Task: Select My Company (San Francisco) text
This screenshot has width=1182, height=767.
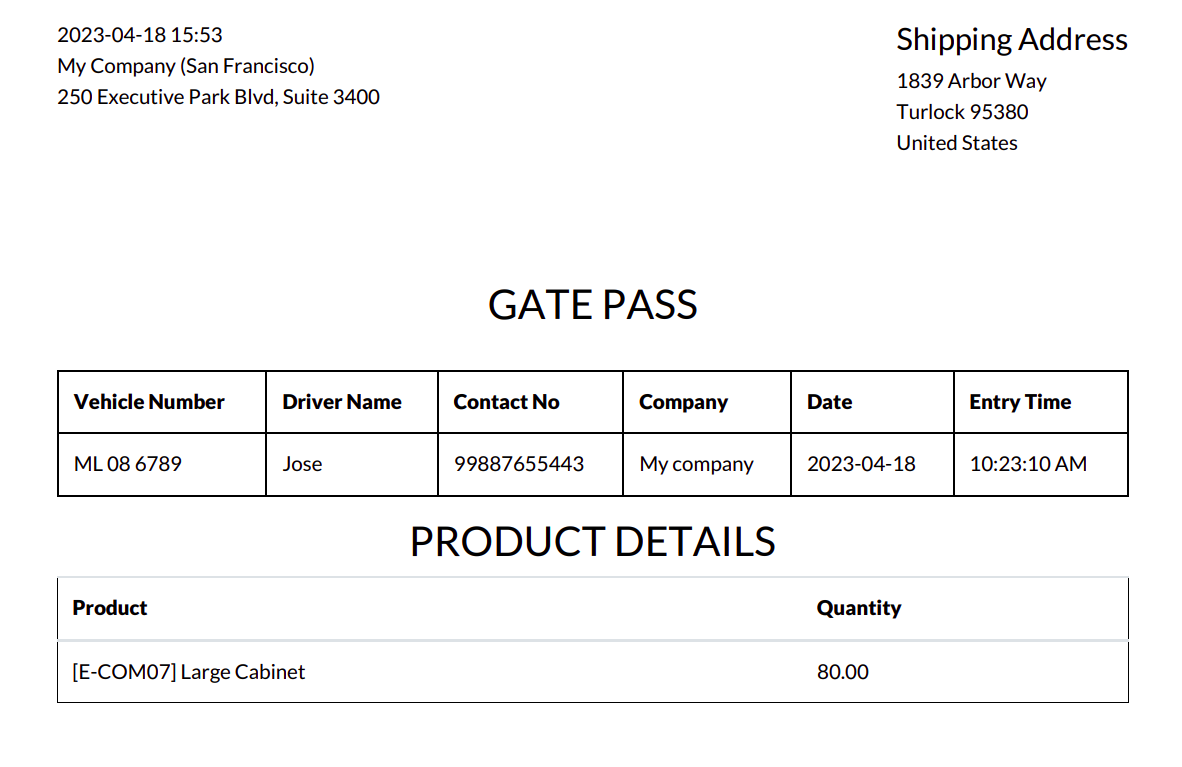Action: [186, 66]
